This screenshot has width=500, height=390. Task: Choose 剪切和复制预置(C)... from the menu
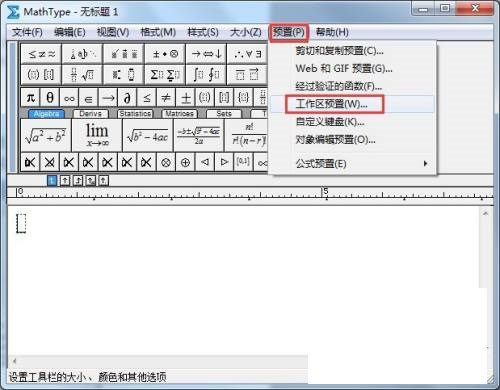pos(353,51)
